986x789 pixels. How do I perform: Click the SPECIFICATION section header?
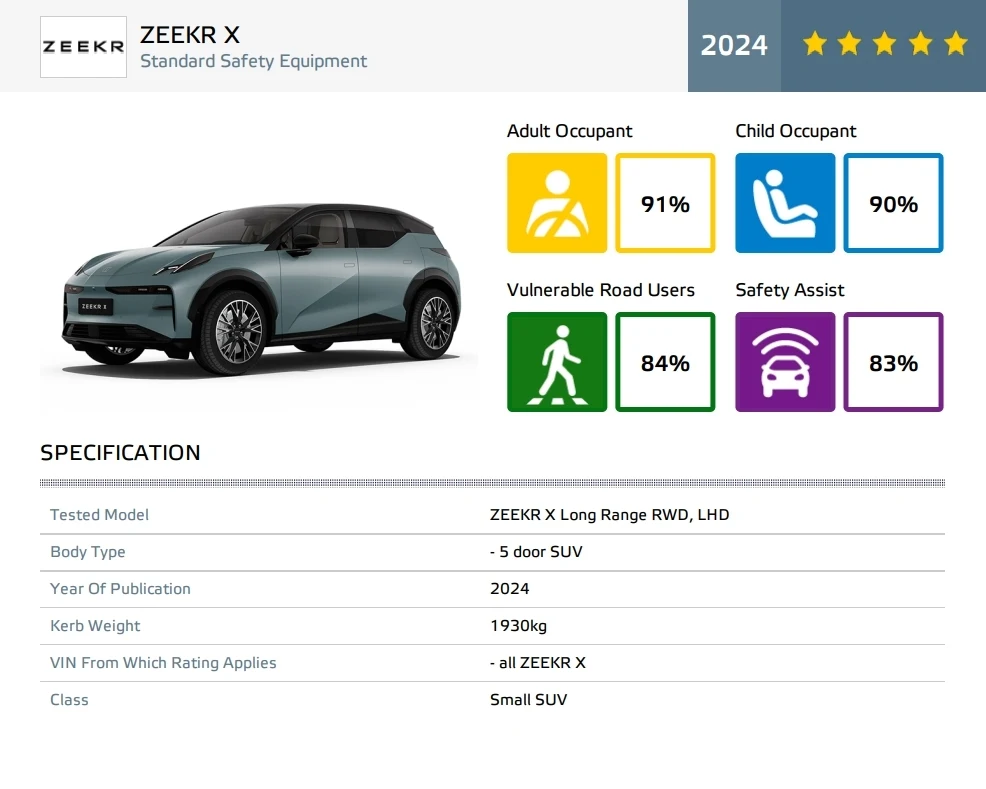click(120, 452)
